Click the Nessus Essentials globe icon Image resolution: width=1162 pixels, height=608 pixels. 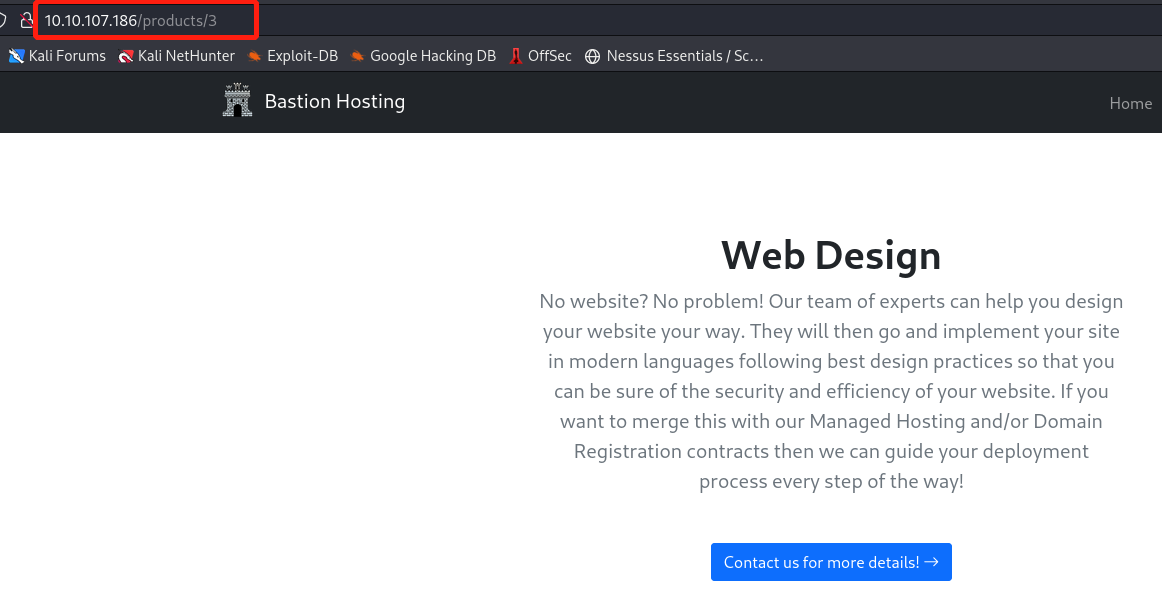pyautogui.click(x=593, y=56)
